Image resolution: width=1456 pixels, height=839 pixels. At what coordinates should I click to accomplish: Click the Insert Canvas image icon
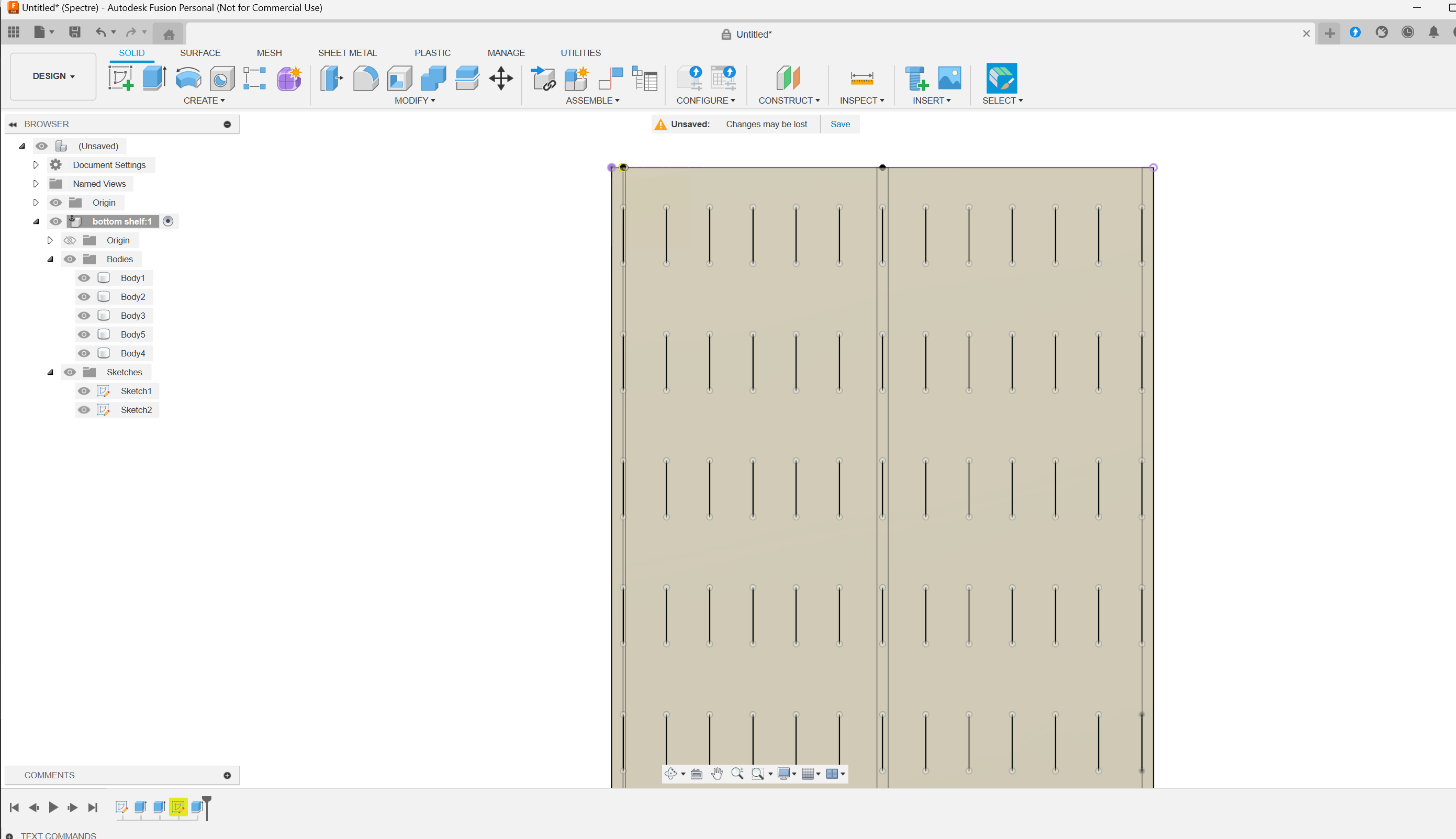point(949,78)
